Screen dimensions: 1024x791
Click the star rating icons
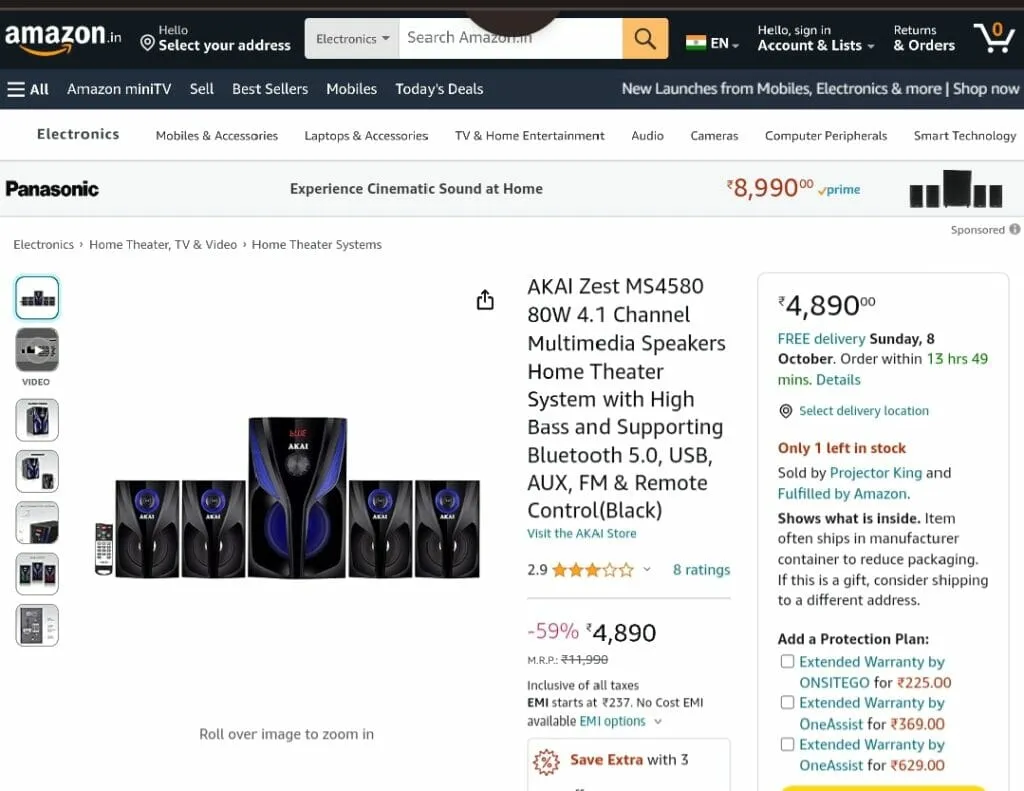point(593,570)
